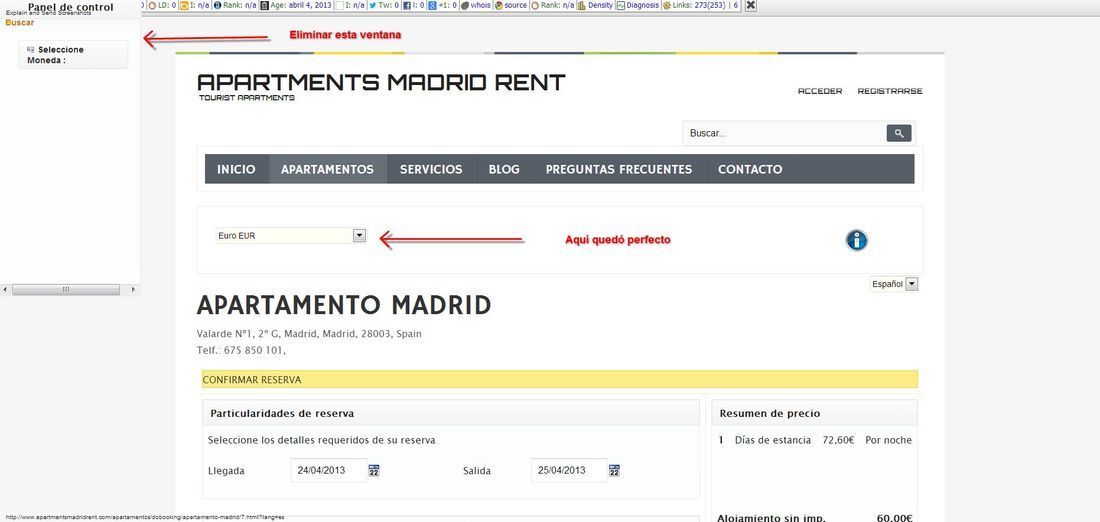Close the SEO toolbar with the X
The width and height of the screenshot is (1100, 522).
click(751, 5)
